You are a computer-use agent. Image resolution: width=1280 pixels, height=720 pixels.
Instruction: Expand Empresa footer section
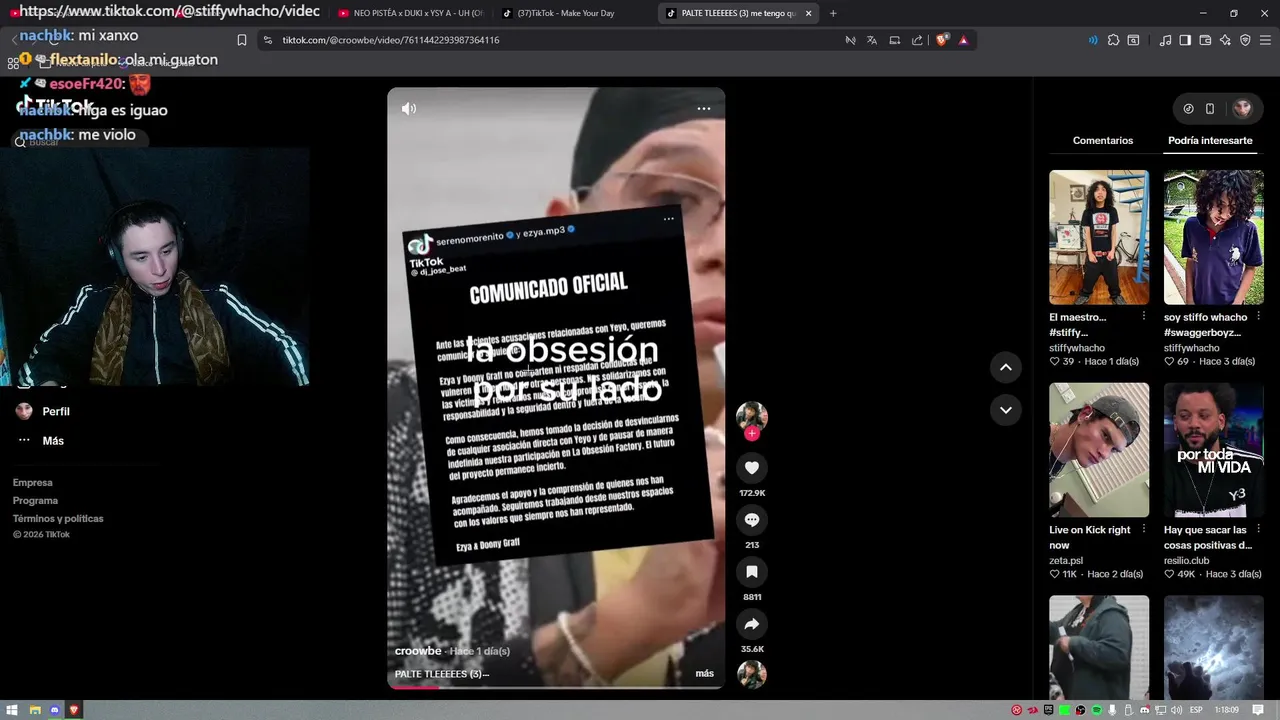click(x=33, y=483)
